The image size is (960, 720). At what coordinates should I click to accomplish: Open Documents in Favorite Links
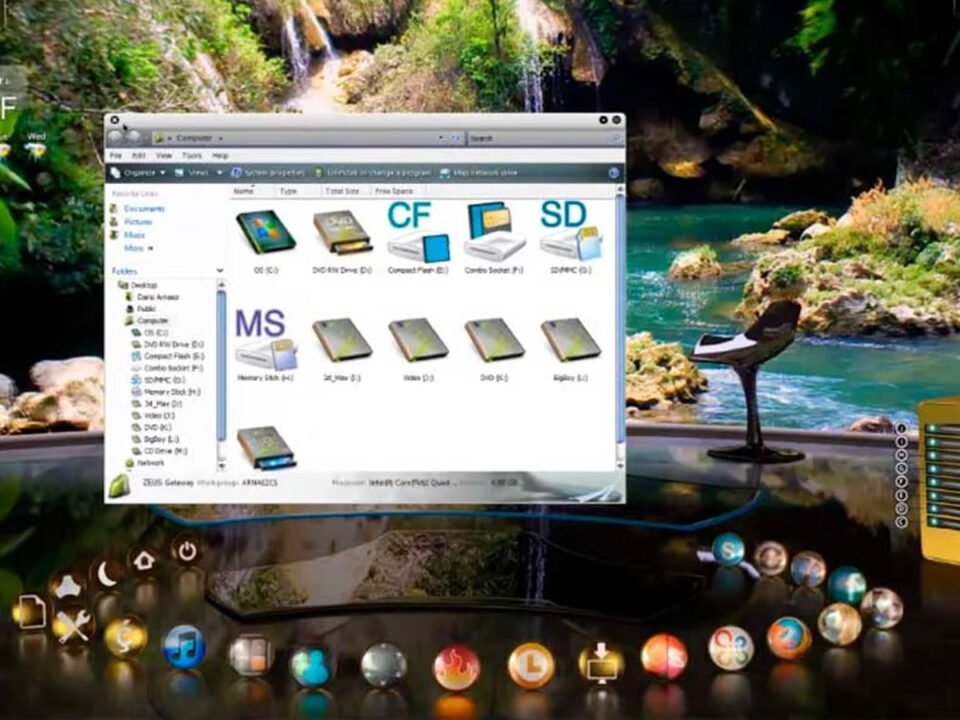pyautogui.click(x=144, y=209)
